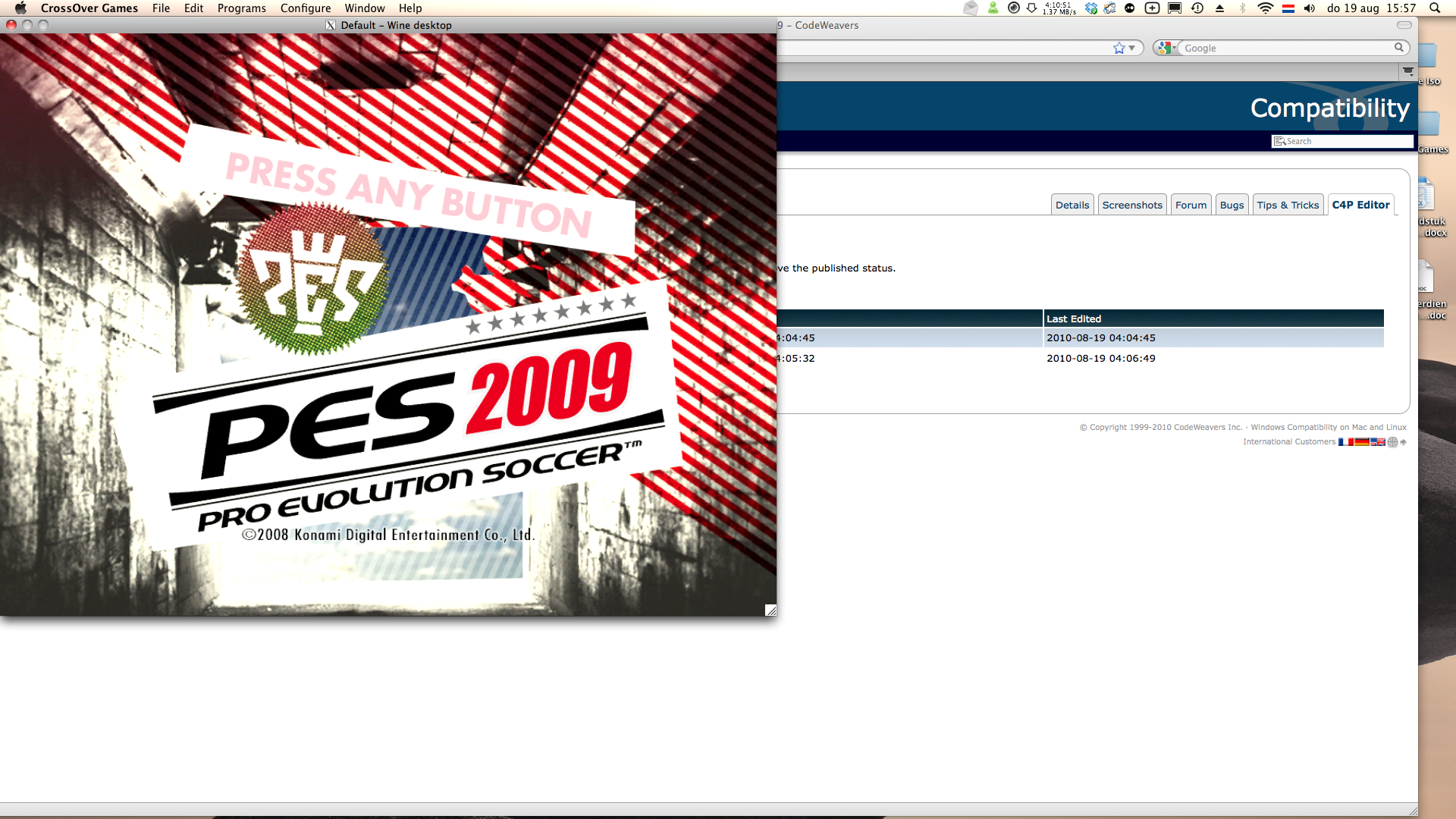Open the File menu
Screen dimensions: 1456x819
[x=161, y=8]
